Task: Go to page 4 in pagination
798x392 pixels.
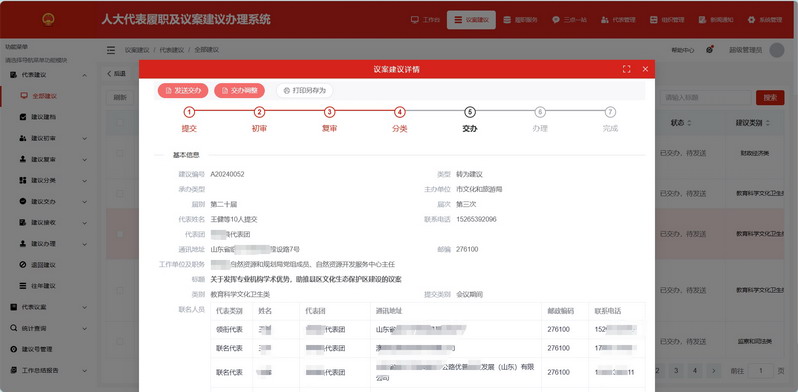Action: click(x=695, y=371)
